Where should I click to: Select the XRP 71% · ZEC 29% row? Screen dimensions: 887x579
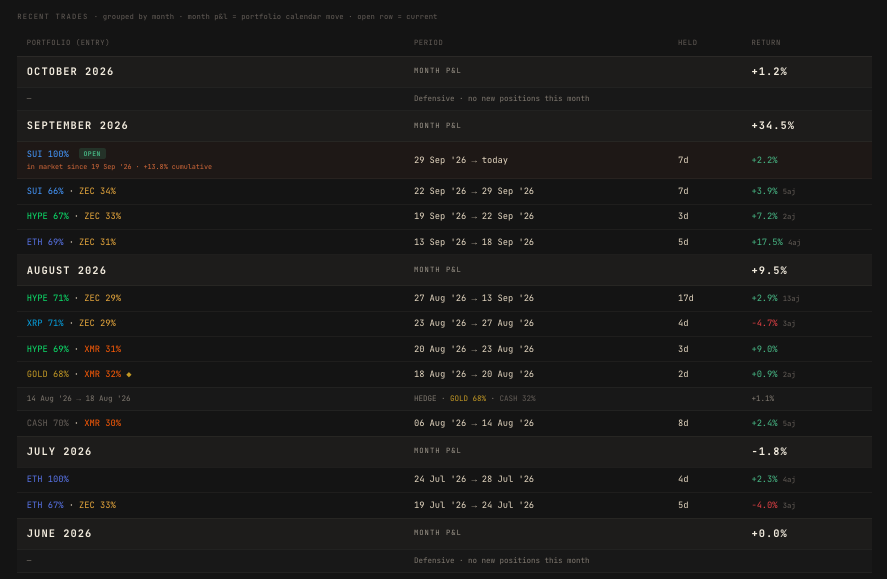click(444, 323)
